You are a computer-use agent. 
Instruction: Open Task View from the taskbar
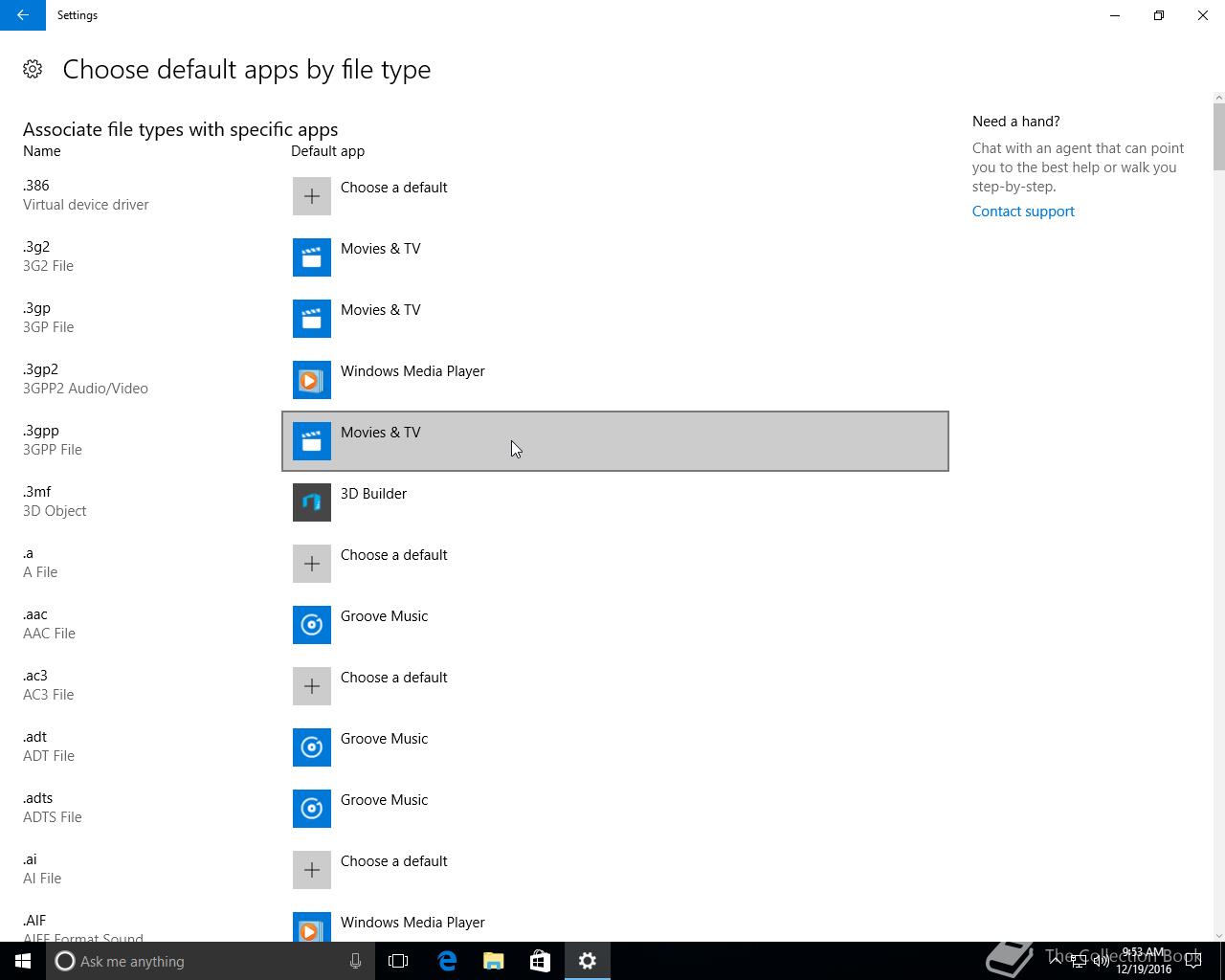coord(398,961)
